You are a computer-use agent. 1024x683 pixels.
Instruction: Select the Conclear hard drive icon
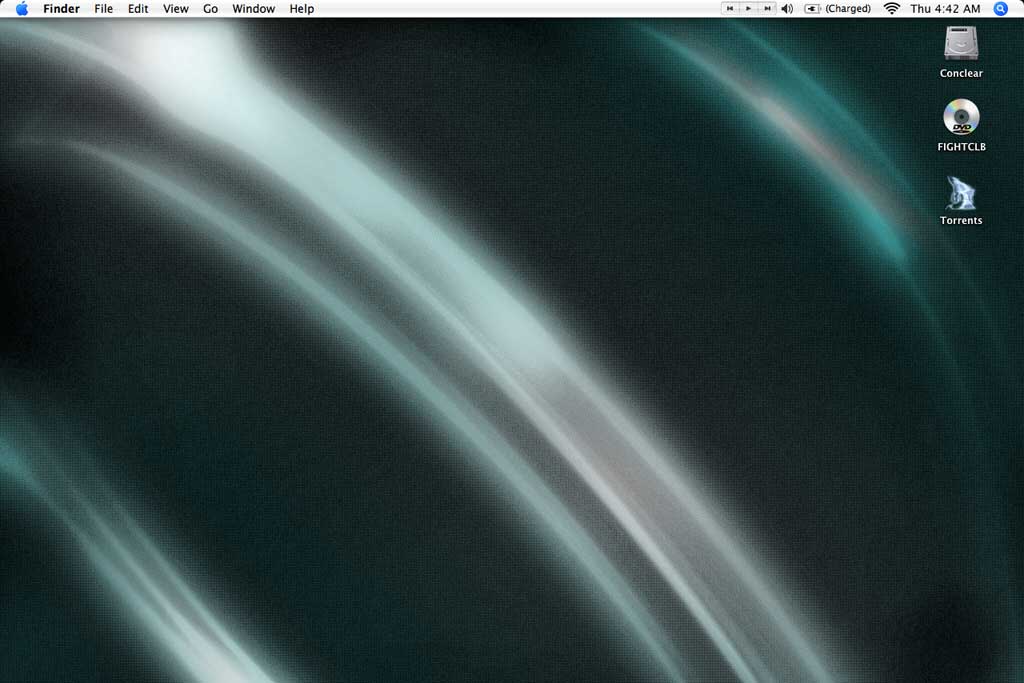[x=961, y=44]
